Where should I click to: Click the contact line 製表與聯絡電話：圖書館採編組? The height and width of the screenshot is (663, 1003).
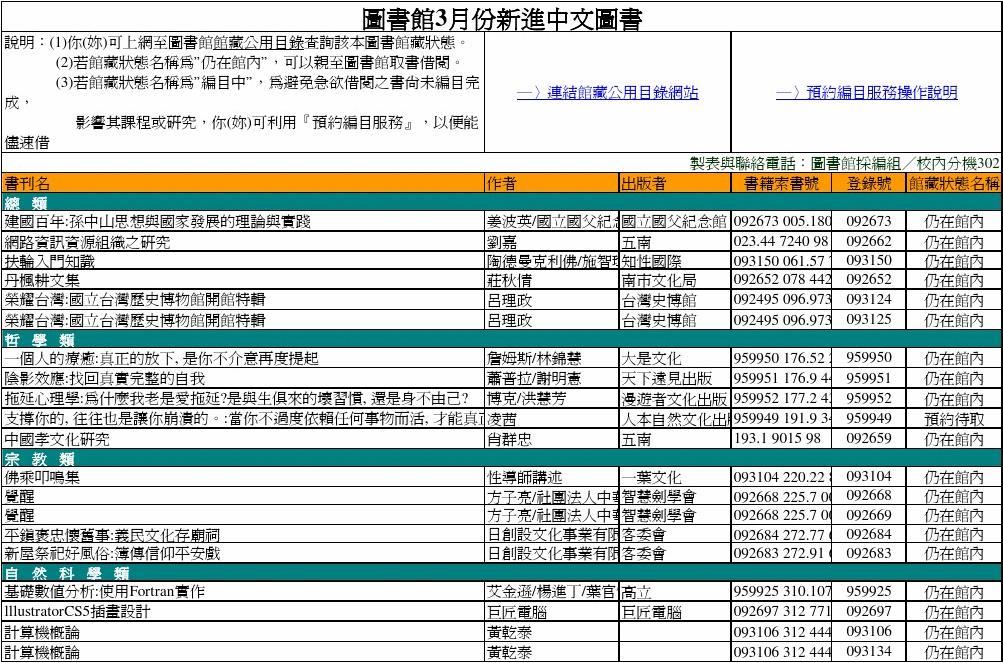[845, 163]
